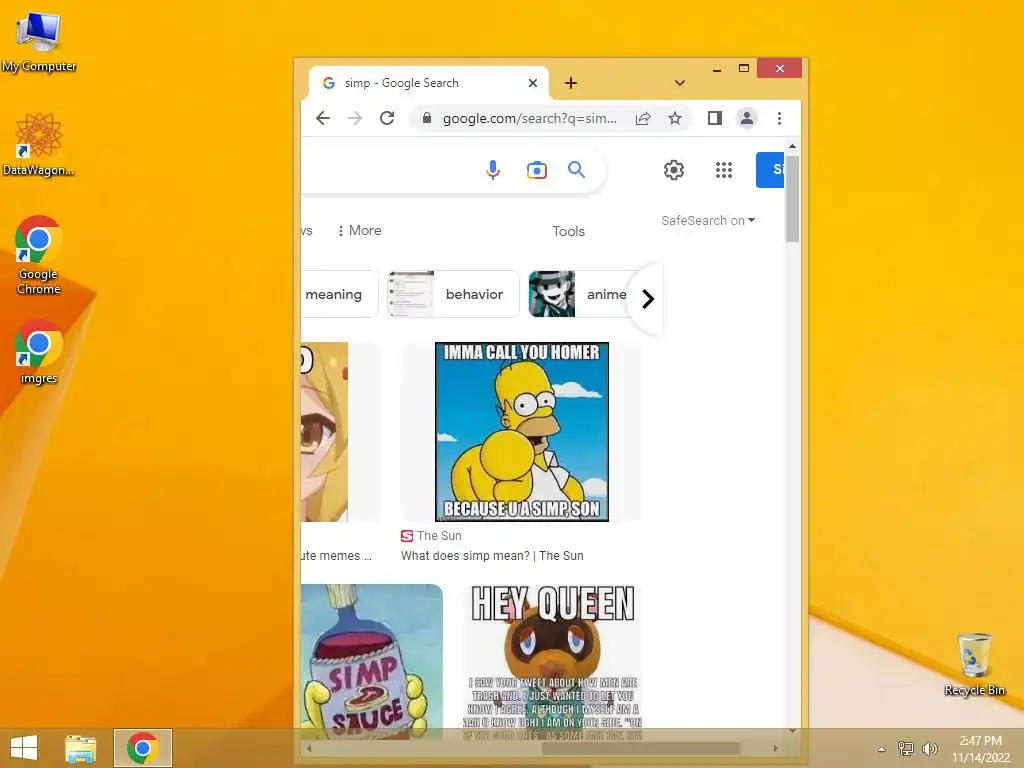
Task: Expand the More search categories menu
Action: click(x=359, y=231)
